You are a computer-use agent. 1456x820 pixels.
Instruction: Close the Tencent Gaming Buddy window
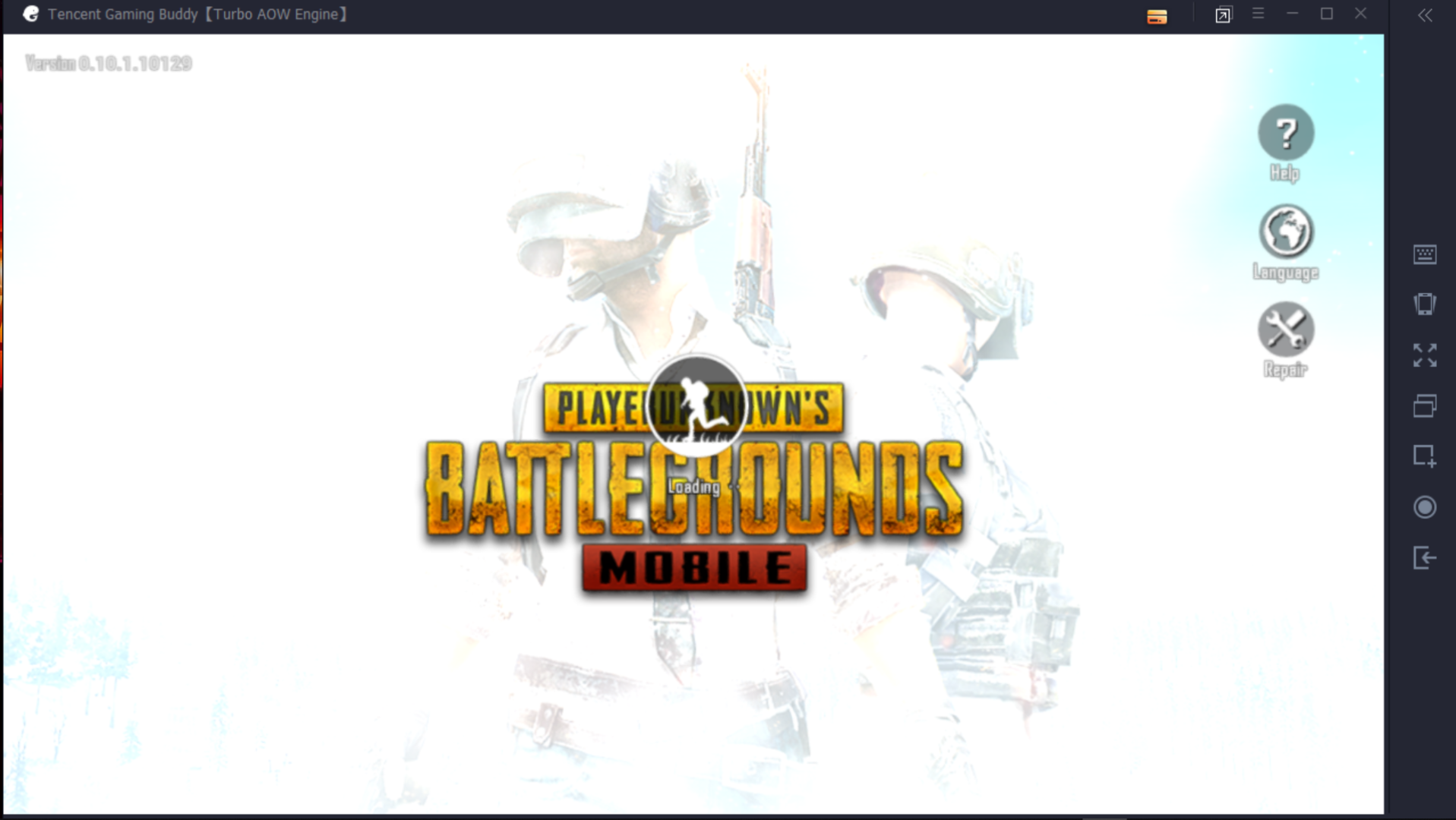click(x=1361, y=14)
